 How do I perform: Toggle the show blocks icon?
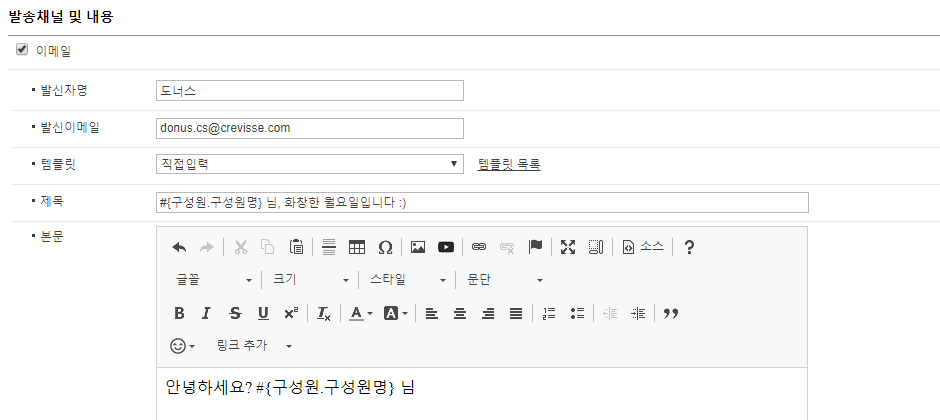coord(595,247)
